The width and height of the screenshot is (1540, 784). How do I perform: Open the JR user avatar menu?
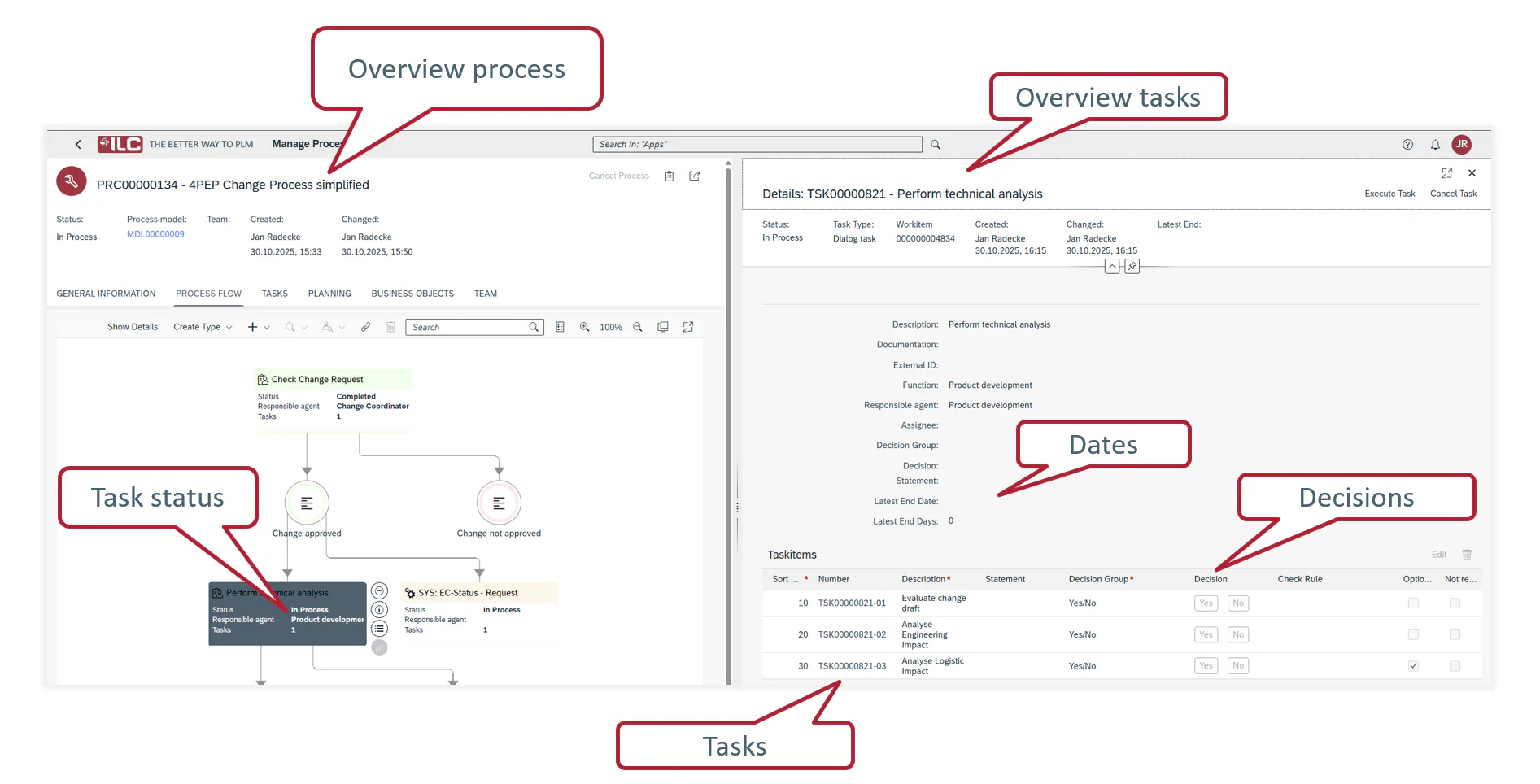pyautogui.click(x=1462, y=144)
